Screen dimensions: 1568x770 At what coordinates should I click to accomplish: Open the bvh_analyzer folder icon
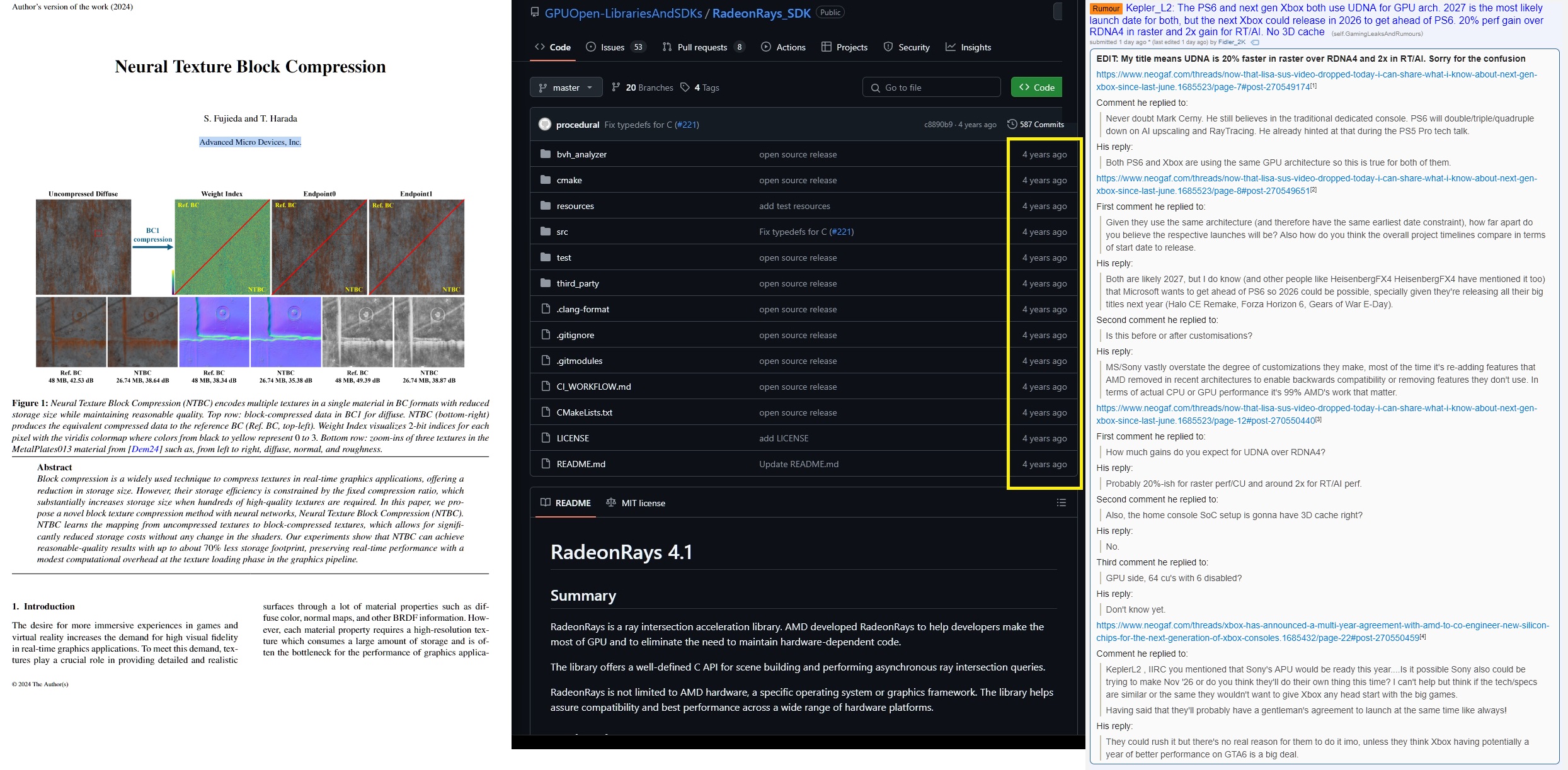click(546, 154)
